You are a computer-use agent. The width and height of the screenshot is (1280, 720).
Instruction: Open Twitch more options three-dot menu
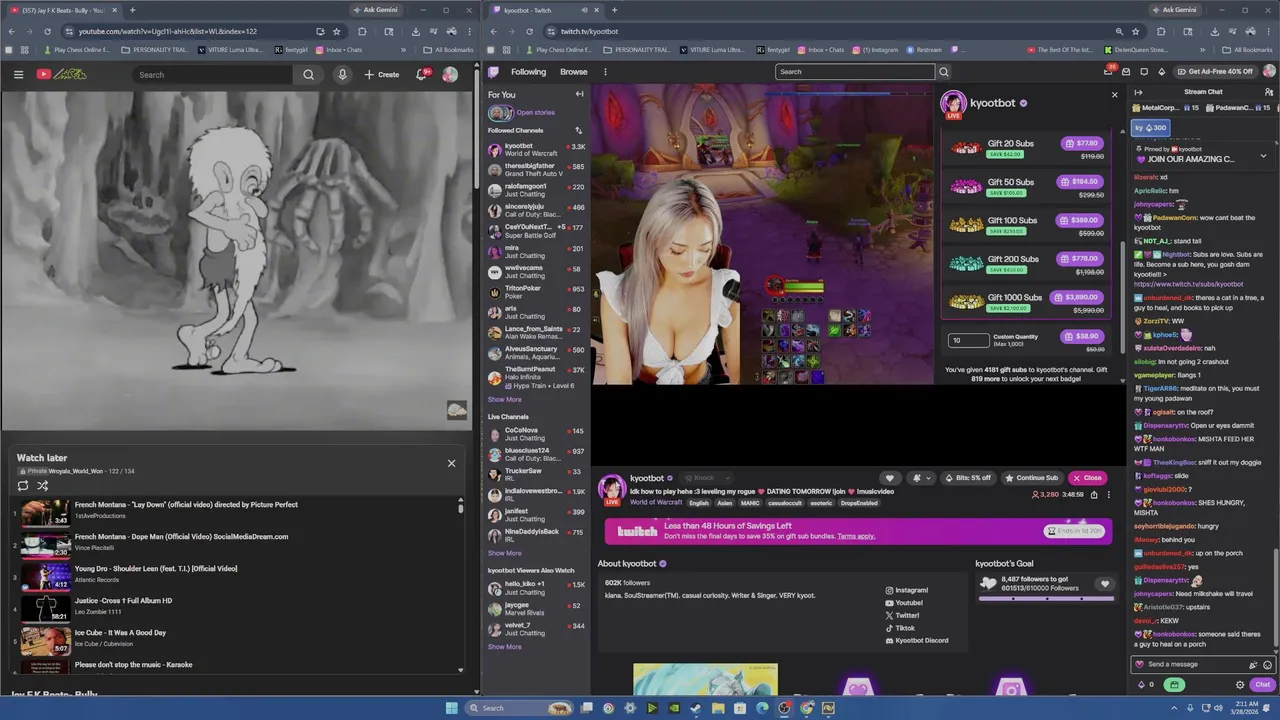(605, 72)
